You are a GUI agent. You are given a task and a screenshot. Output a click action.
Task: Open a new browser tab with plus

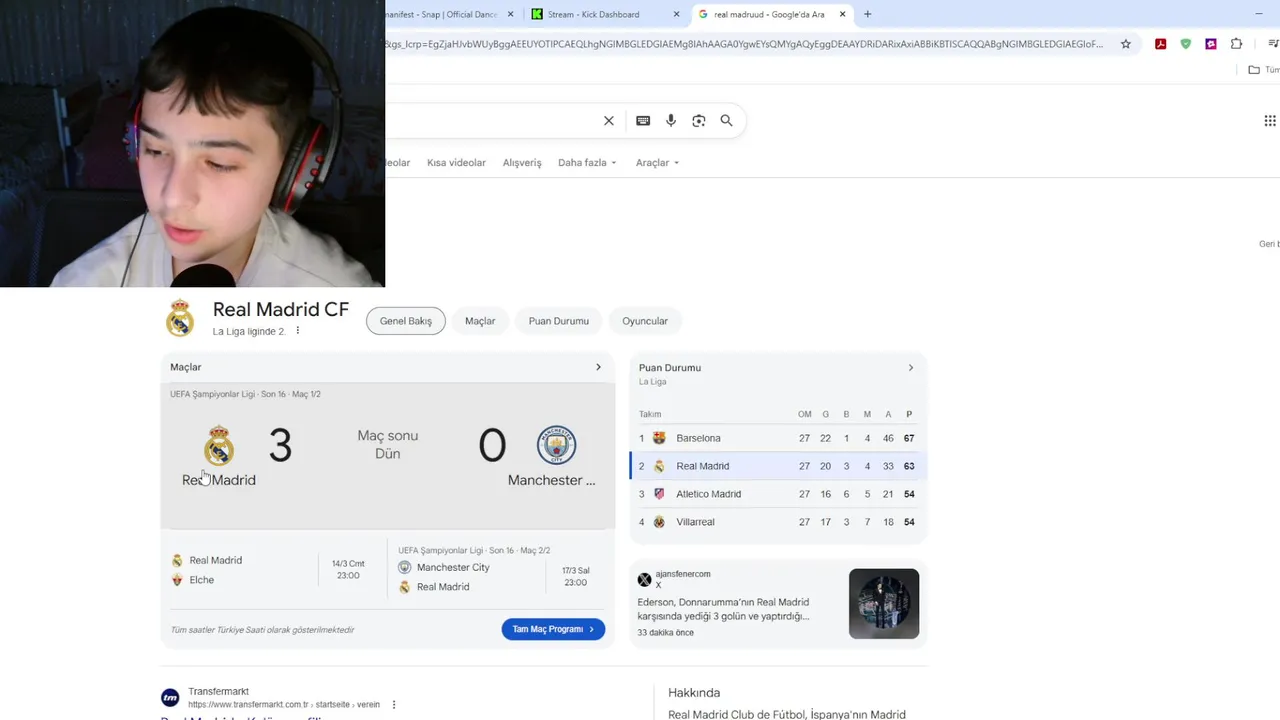[x=867, y=14]
